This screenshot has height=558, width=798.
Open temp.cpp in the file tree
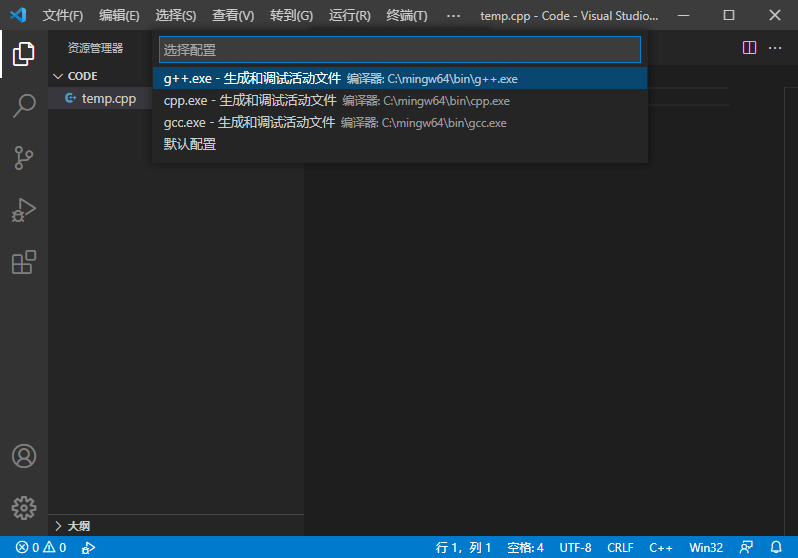point(108,98)
